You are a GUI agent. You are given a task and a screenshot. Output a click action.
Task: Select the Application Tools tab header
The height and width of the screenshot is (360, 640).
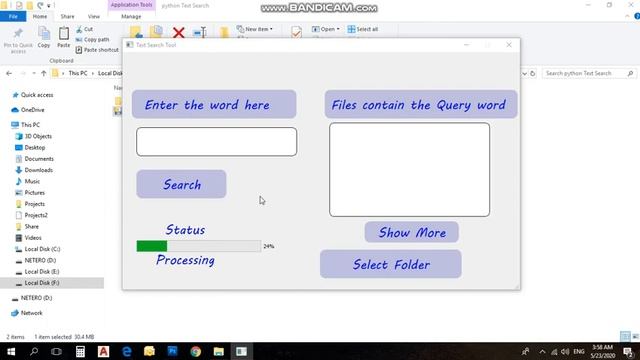click(x=131, y=5)
